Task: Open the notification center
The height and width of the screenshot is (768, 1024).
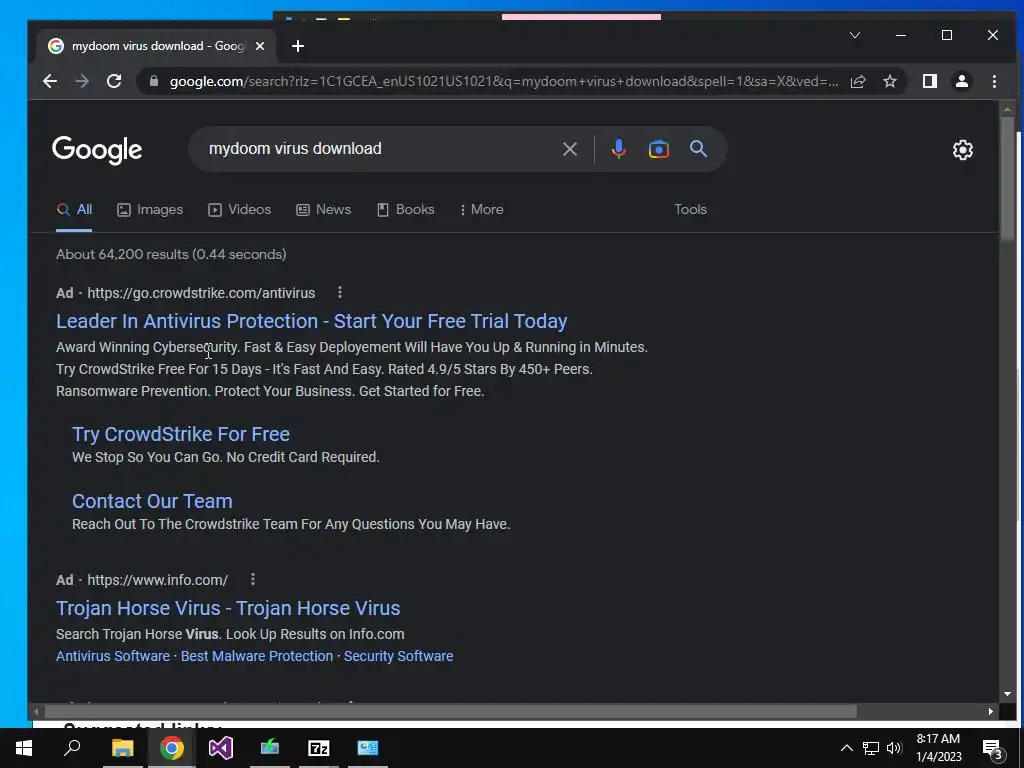Action: point(993,748)
